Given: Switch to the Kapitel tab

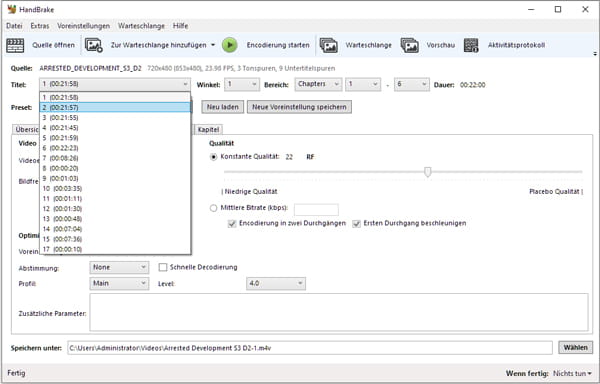Looking at the screenshot, I should click(x=208, y=129).
